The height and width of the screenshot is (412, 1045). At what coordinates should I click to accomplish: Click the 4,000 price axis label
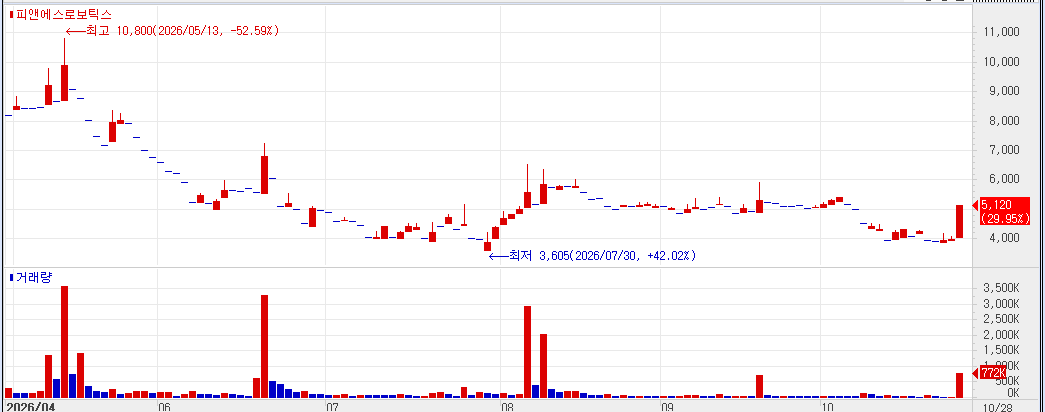coord(1003,238)
